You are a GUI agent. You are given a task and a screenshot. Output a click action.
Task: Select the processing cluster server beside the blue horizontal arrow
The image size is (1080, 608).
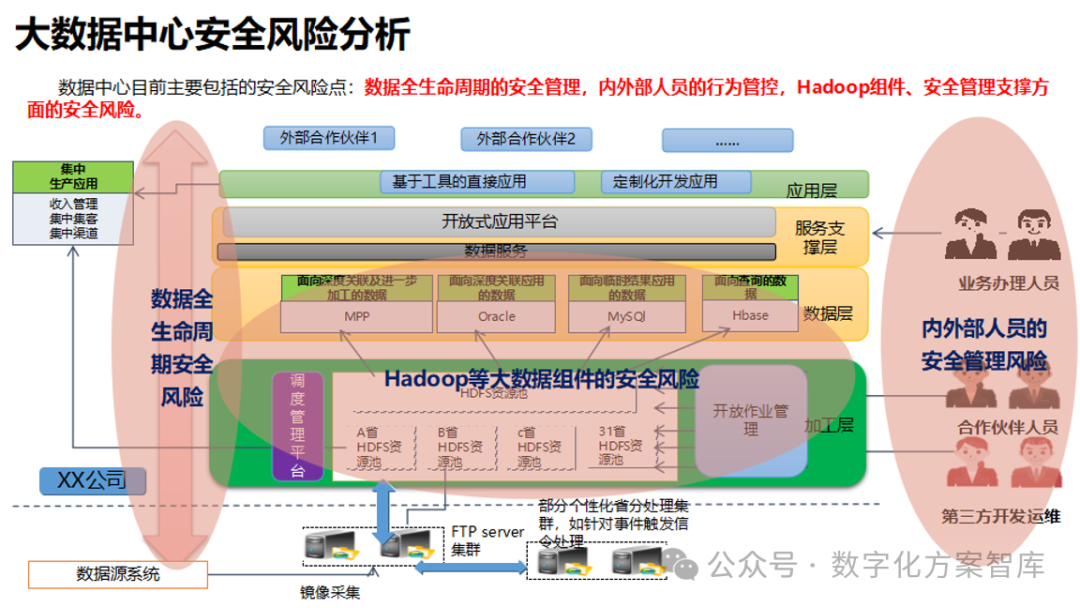pos(565,560)
